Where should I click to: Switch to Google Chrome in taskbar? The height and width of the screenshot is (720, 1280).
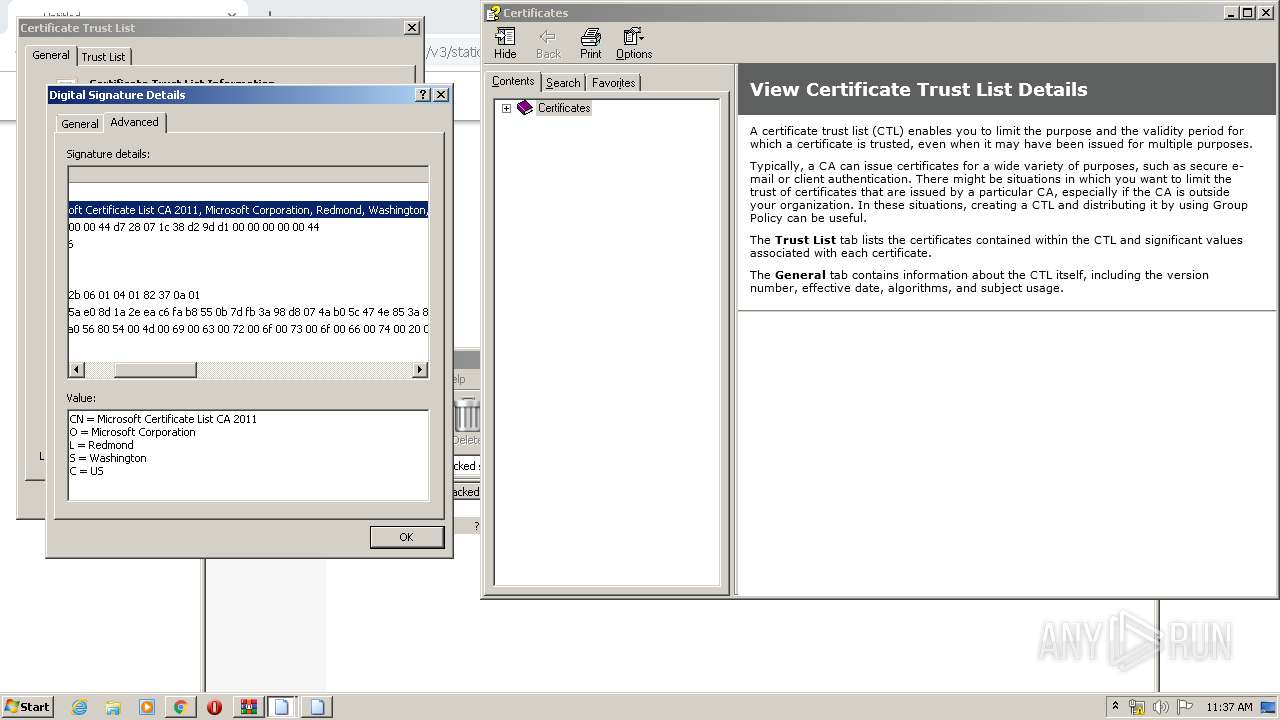tap(180, 707)
